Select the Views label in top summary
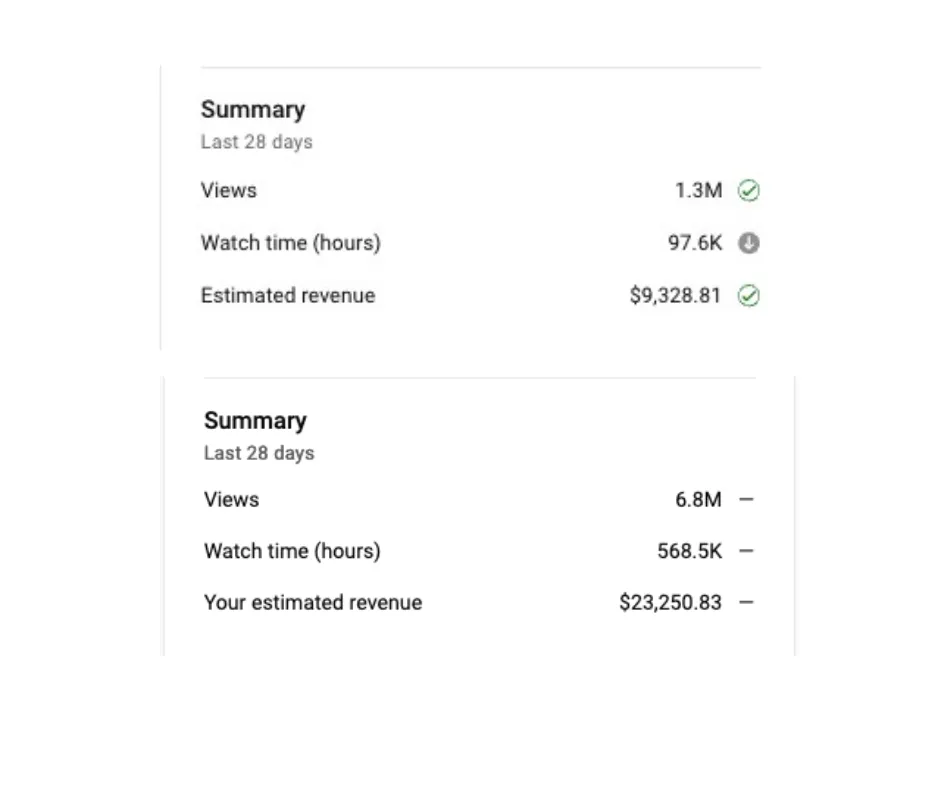Image resolution: width=940 pixels, height=788 pixels. coord(228,191)
